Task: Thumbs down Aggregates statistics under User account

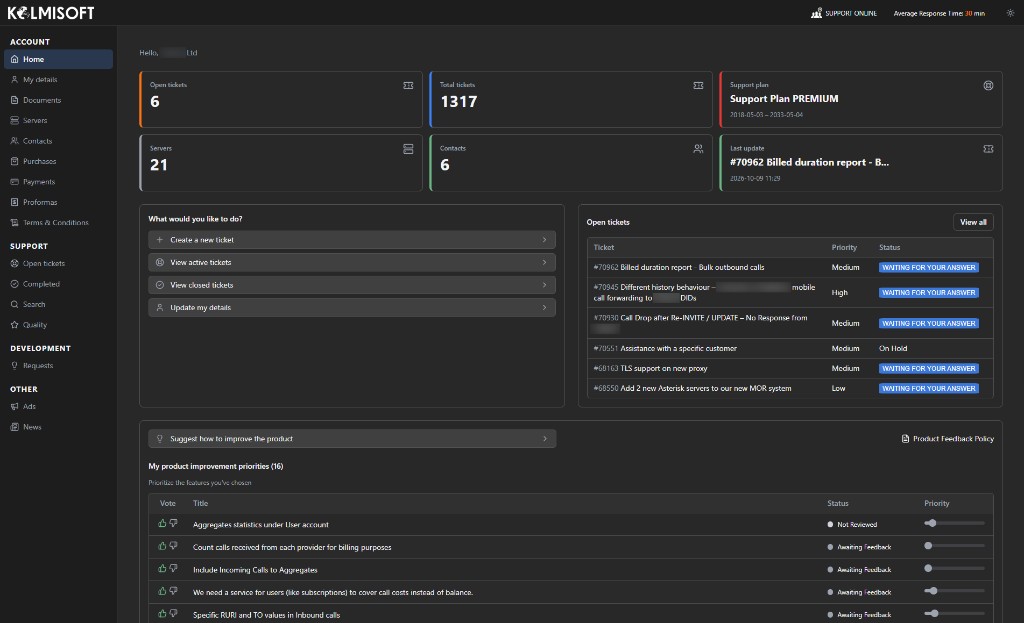Action: pos(174,523)
